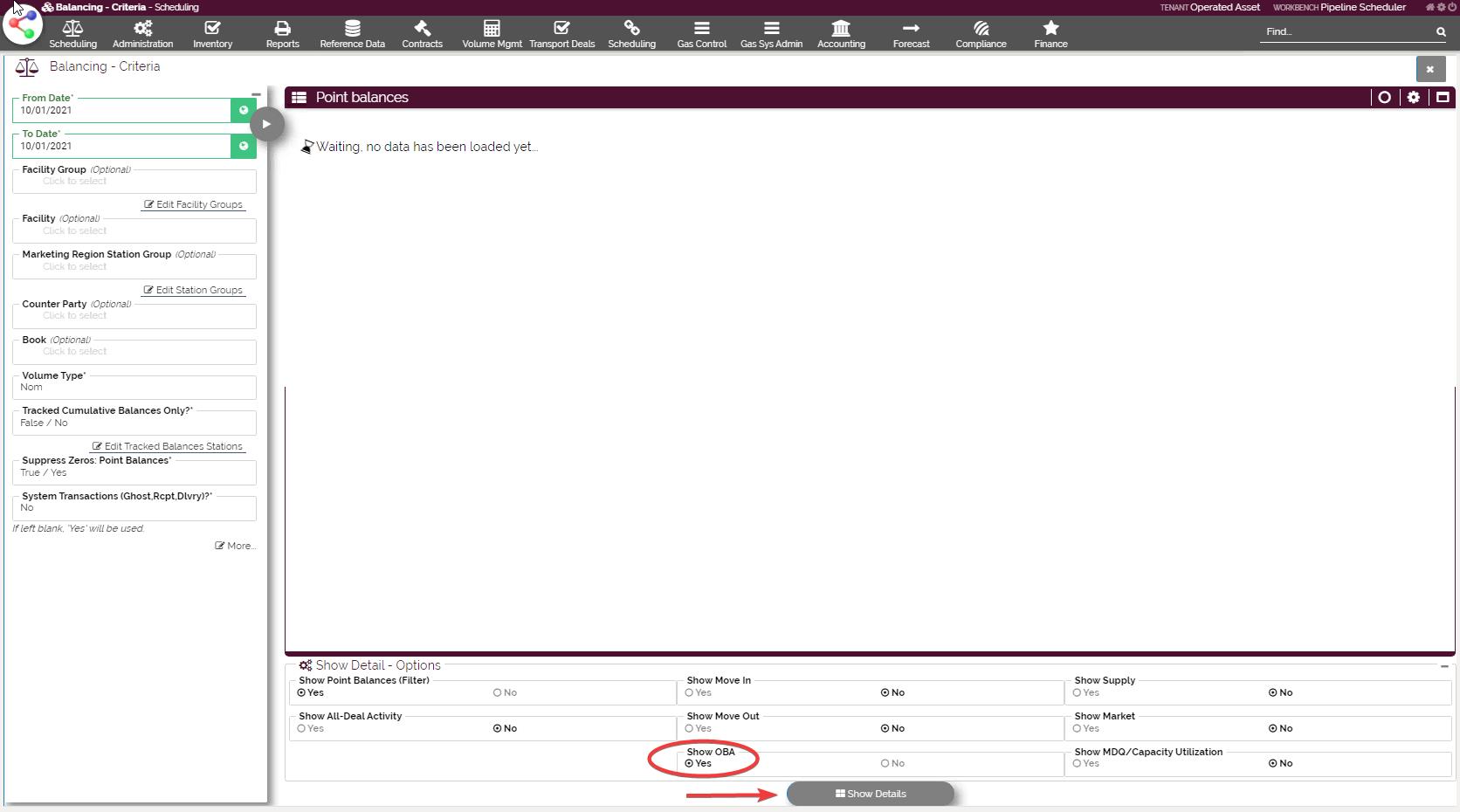Select Yes for Show Move In

(690, 693)
